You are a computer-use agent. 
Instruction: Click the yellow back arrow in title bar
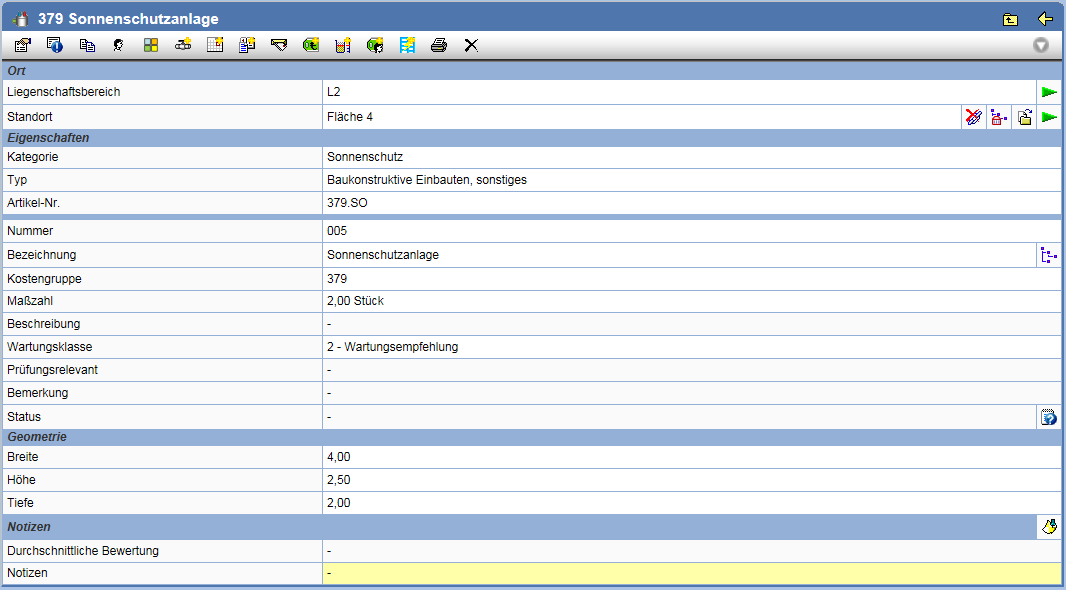click(x=1045, y=19)
